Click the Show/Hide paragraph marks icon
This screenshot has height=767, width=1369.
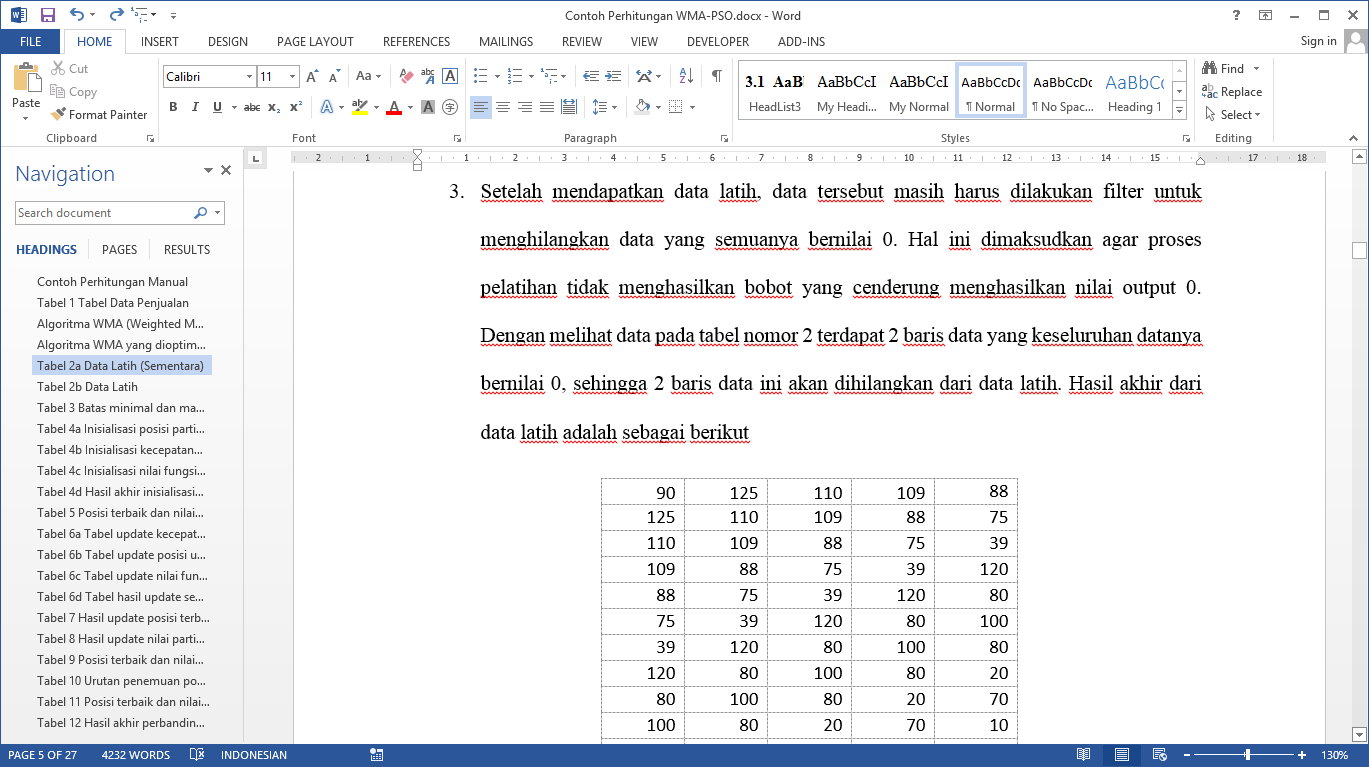[716, 76]
